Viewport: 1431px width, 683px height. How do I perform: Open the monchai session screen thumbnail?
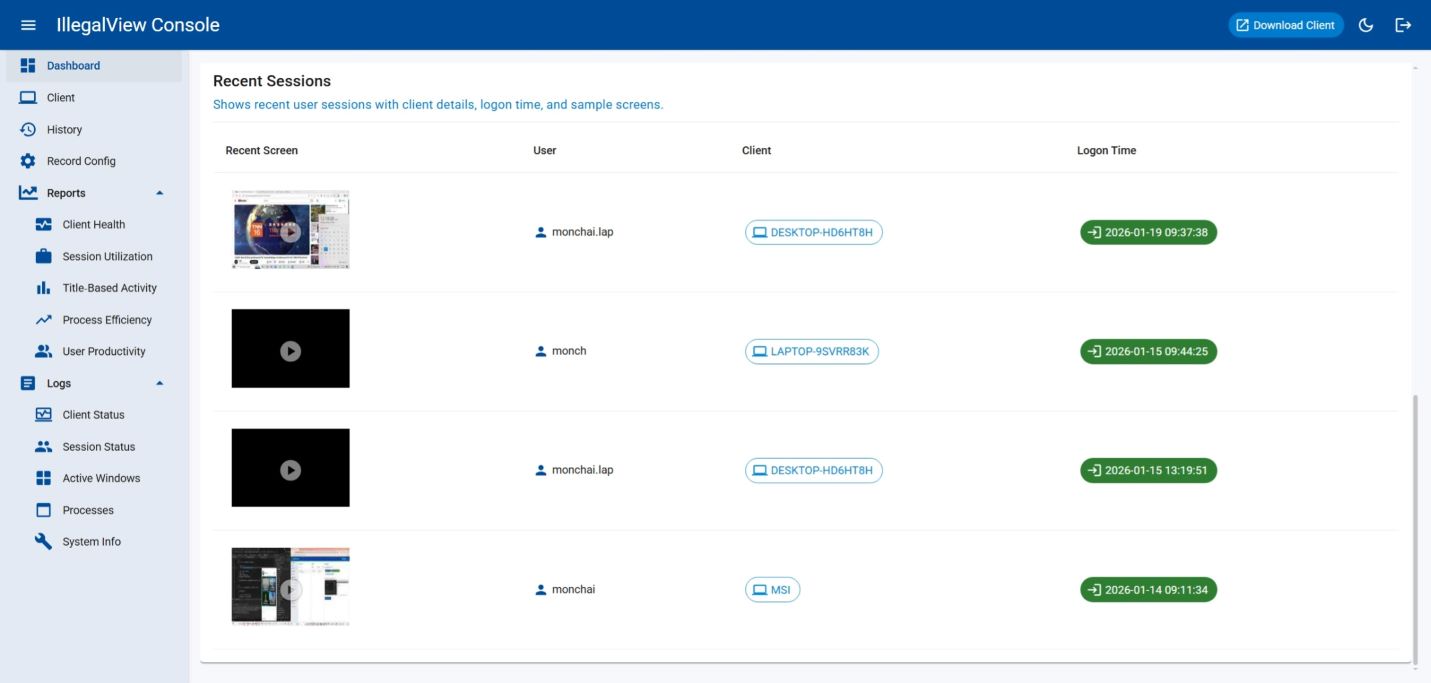coord(290,589)
